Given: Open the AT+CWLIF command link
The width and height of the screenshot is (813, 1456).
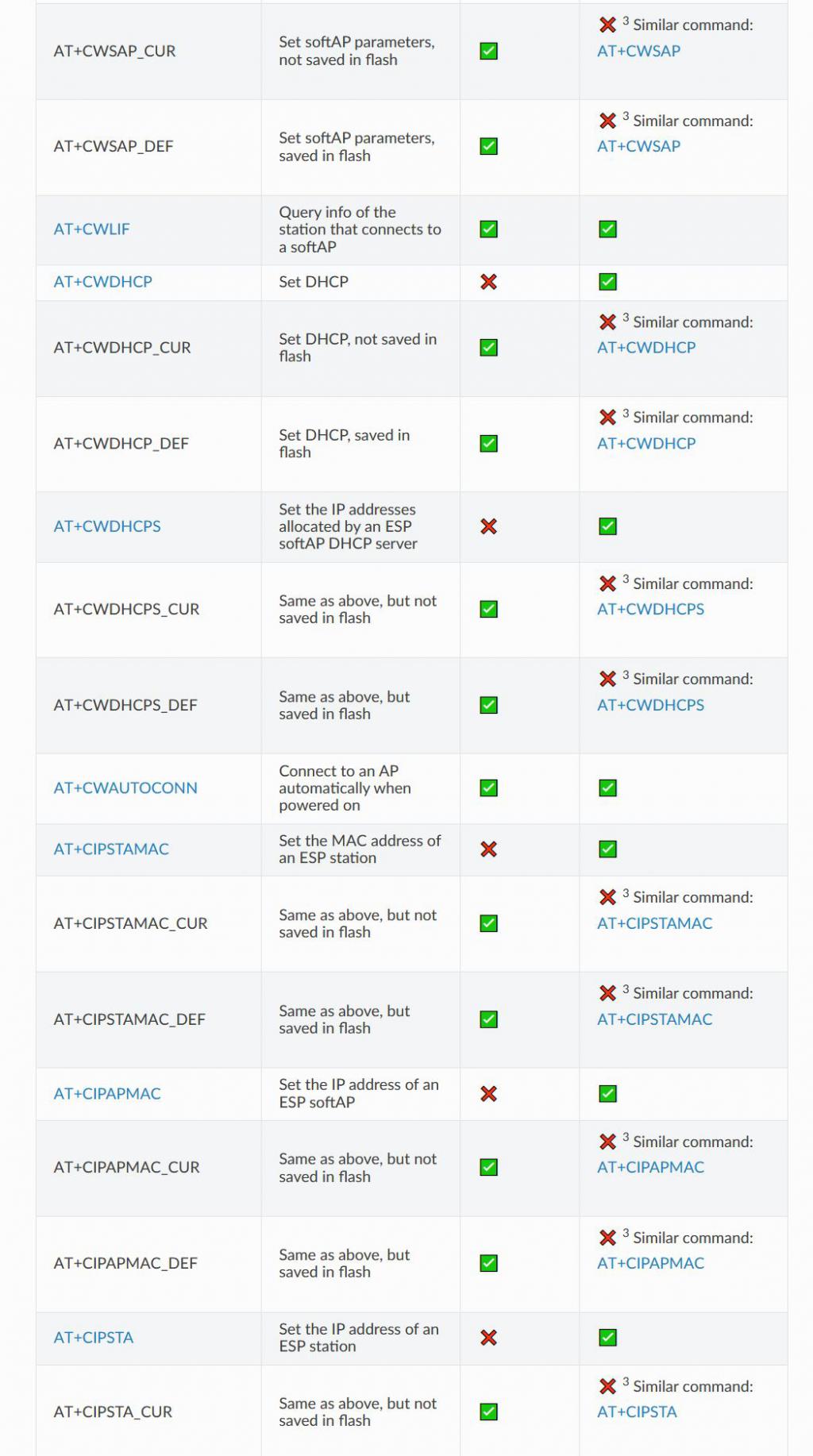Looking at the screenshot, I should (91, 229).
